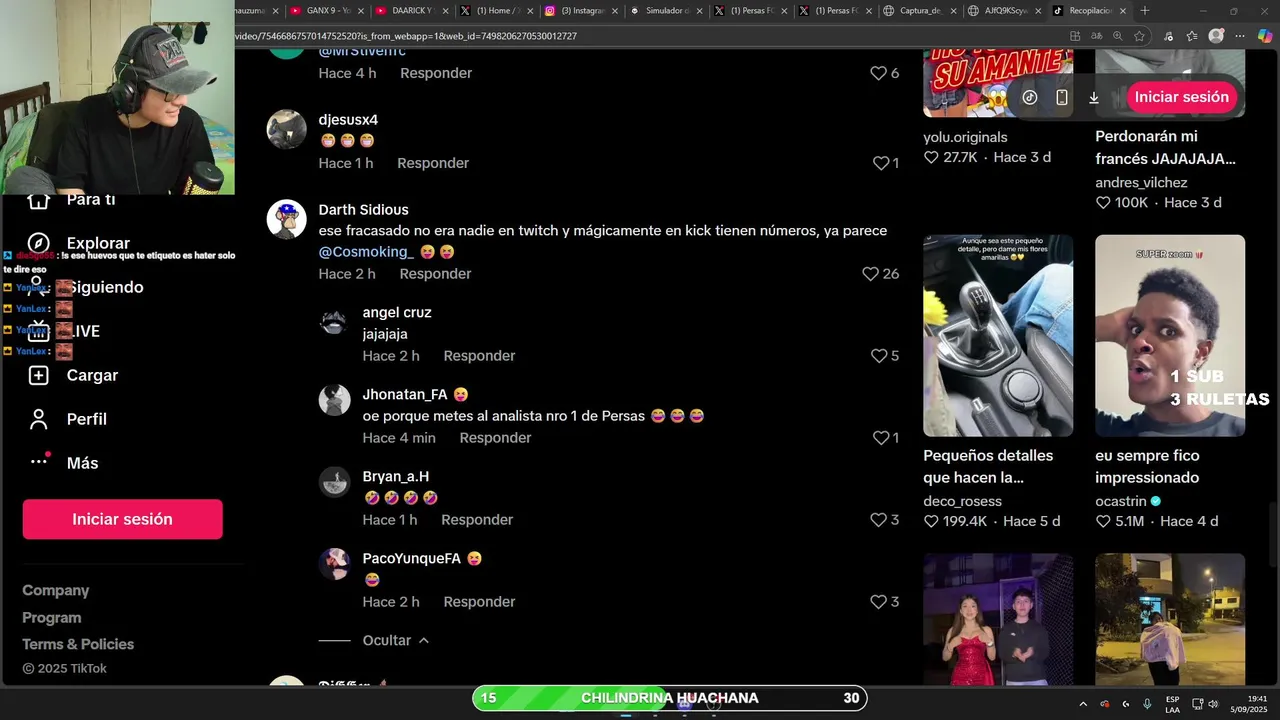
Task: Open the deco_rosess creator name
Action: pos(963,501)
